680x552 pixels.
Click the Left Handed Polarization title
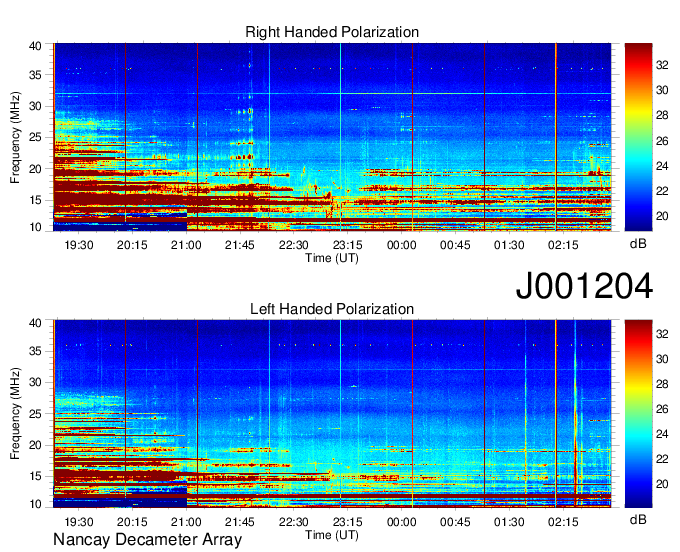[332, 309]
